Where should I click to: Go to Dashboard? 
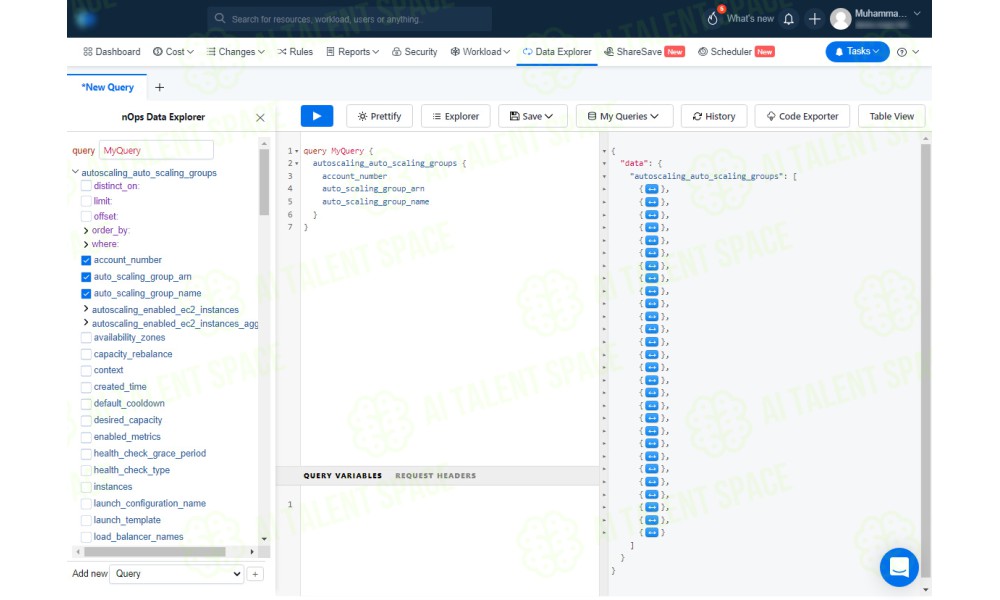pos(112,52)
